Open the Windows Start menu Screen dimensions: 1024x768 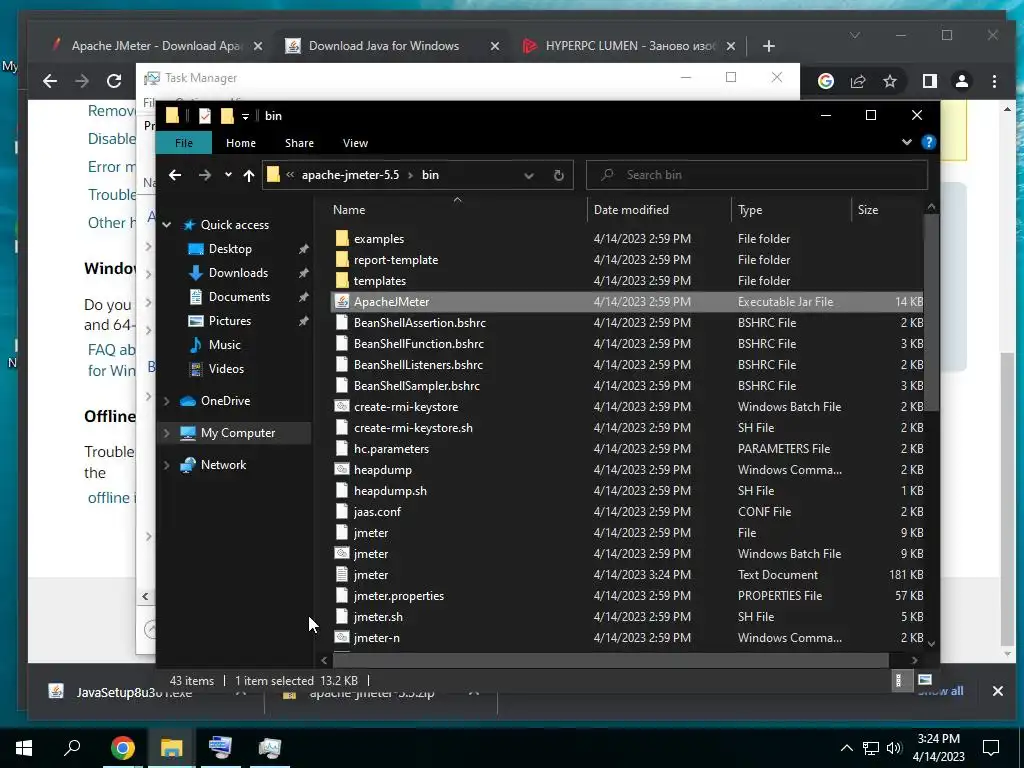(x=24, y=748)
